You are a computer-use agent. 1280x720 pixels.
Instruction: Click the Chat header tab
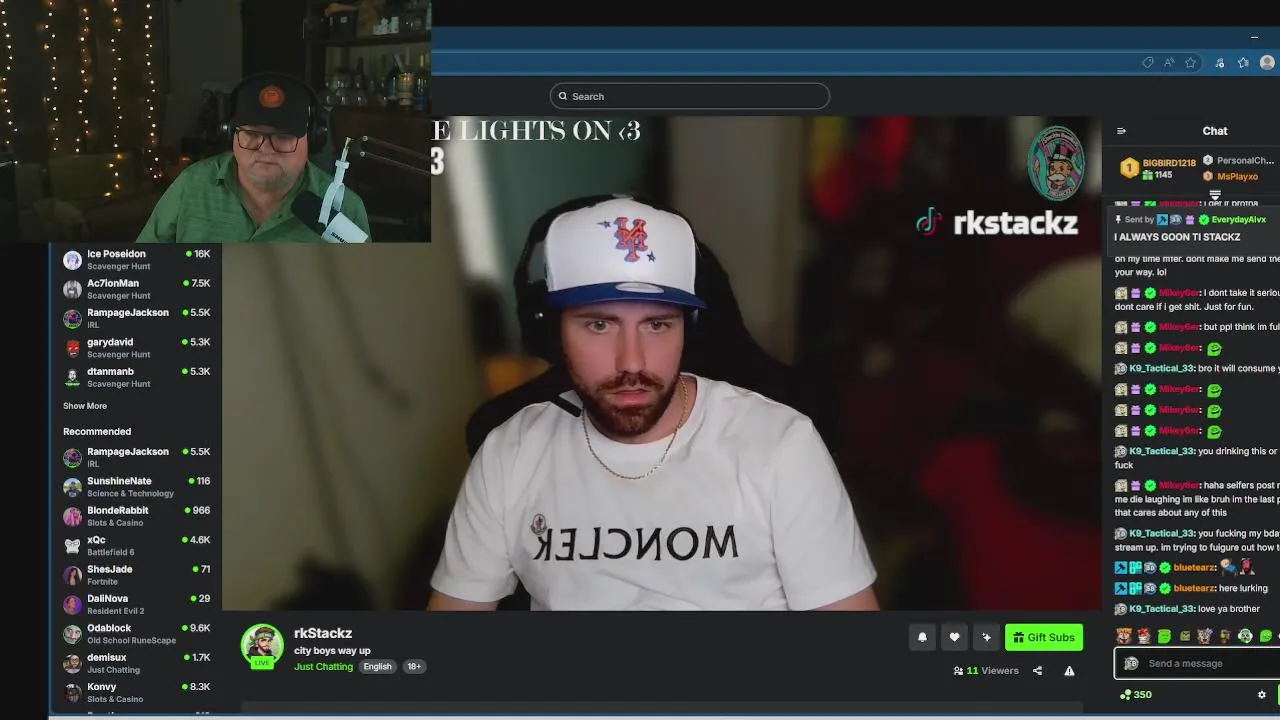pyautogui.click(x=1215, y=131)
